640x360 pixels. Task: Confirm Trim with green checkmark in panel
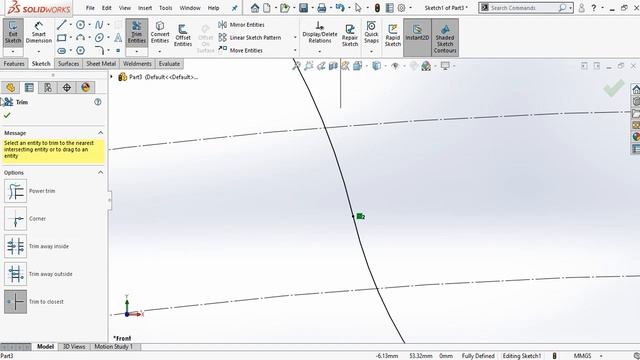7,116
